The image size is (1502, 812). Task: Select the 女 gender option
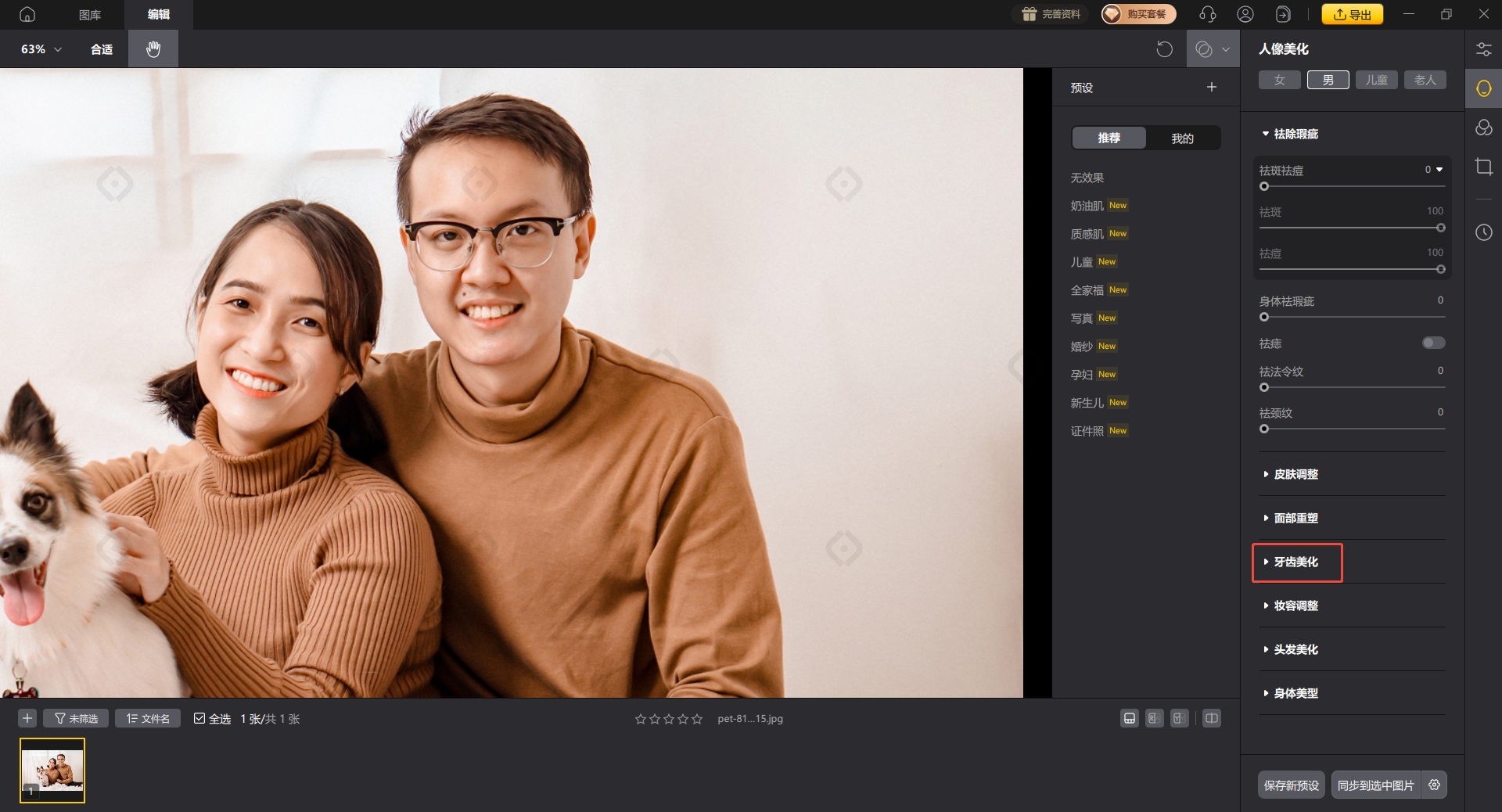tap(1279, 80)
